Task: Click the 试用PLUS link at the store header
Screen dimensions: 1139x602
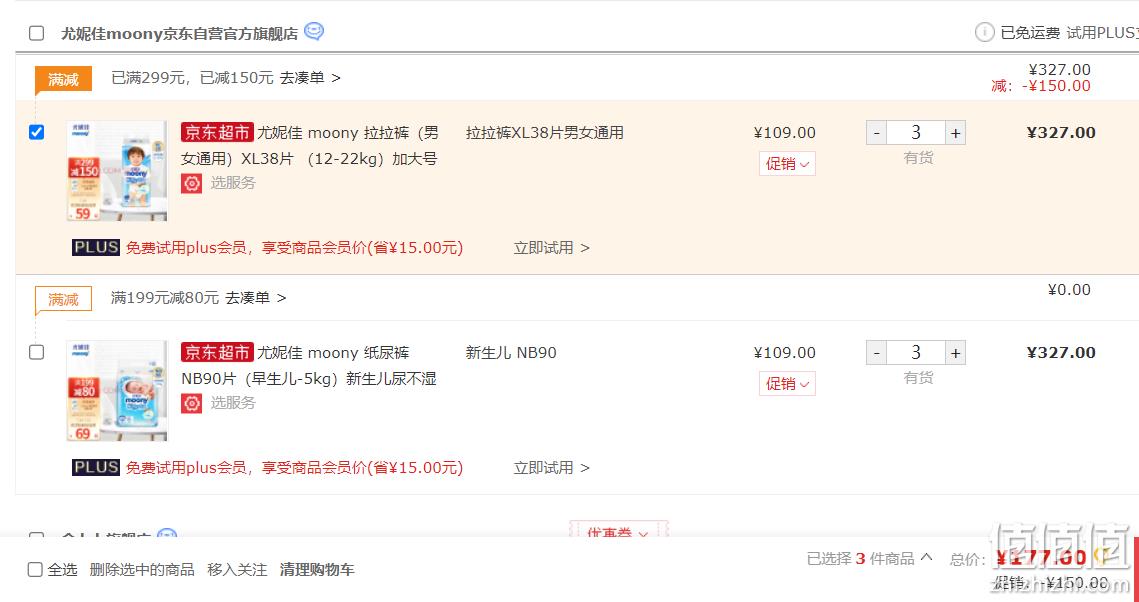Action: (1102, 33)
